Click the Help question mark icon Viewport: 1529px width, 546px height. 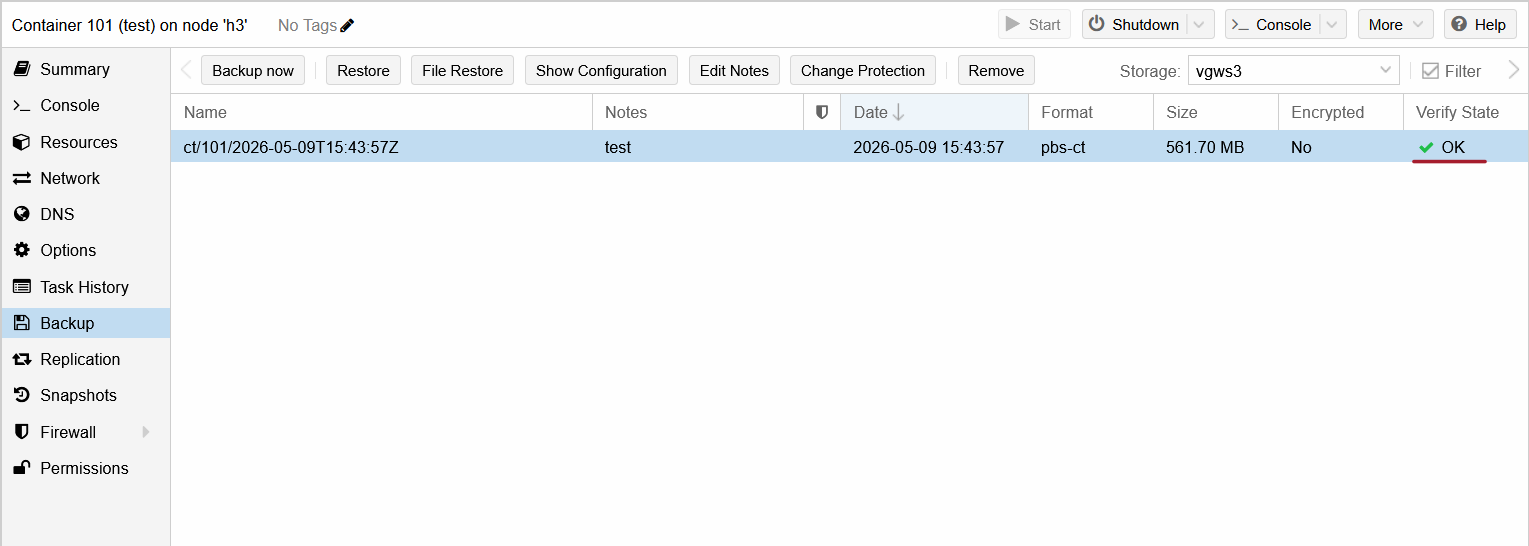pos(1461,25)
